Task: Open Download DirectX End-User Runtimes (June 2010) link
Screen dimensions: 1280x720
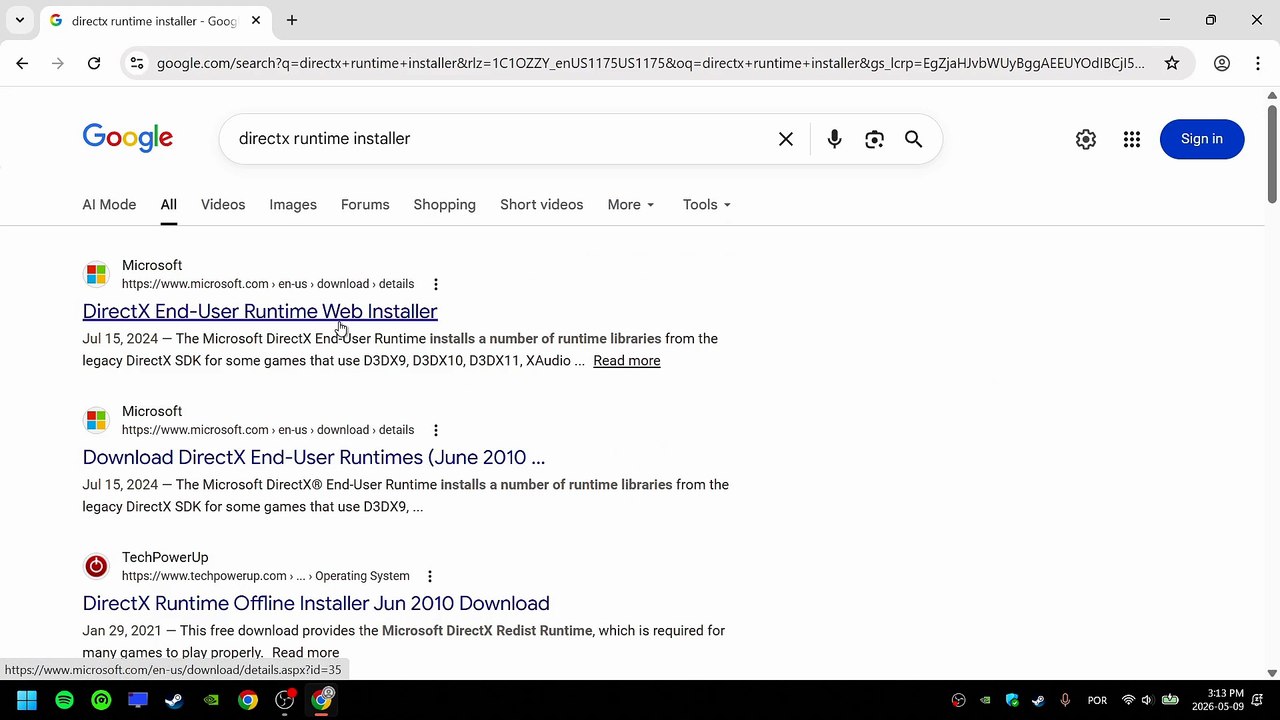Action: click(314, 457)
